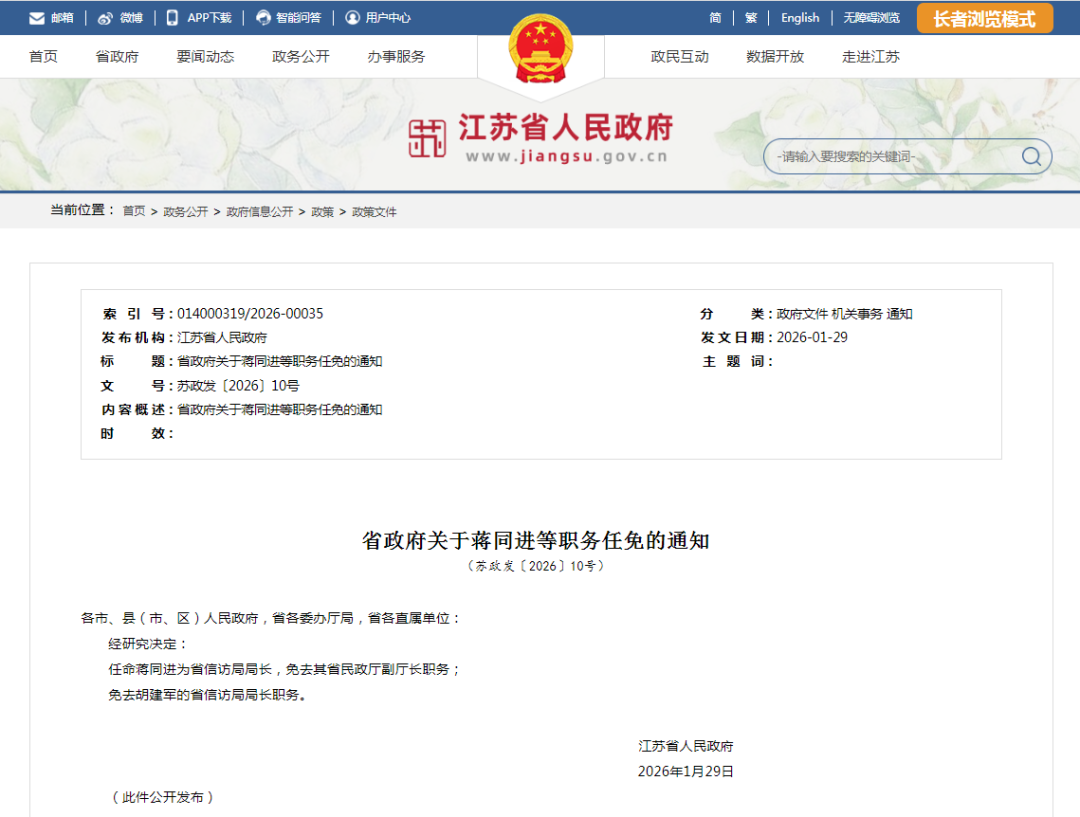Click the www.jiangsu.gov.cn URL text

pos(567,157)
